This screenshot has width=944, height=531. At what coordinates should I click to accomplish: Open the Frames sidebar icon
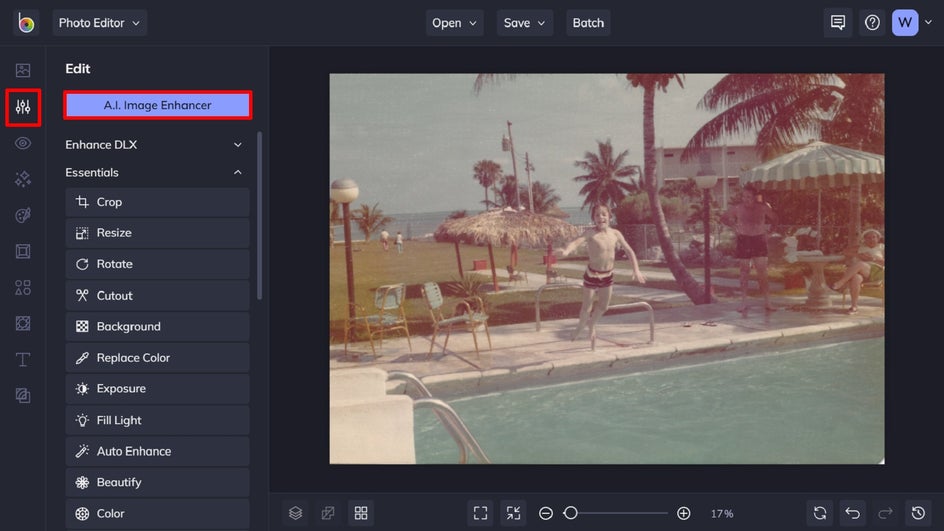tap(23, 251)
